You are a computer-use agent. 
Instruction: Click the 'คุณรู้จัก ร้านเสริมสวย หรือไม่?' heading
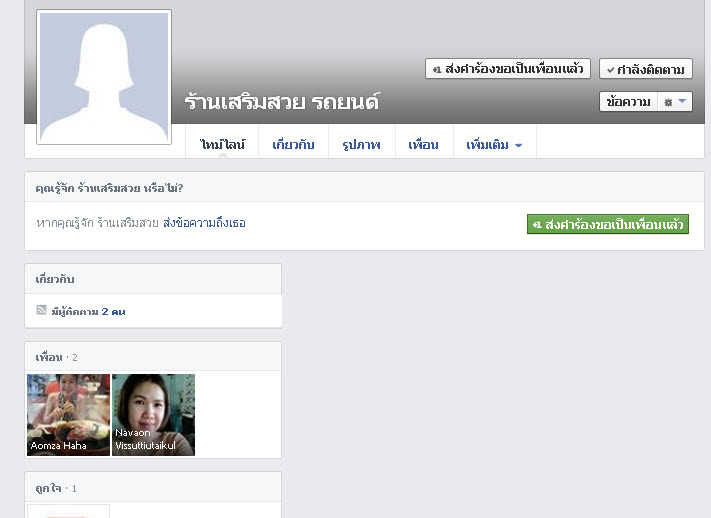109,188
